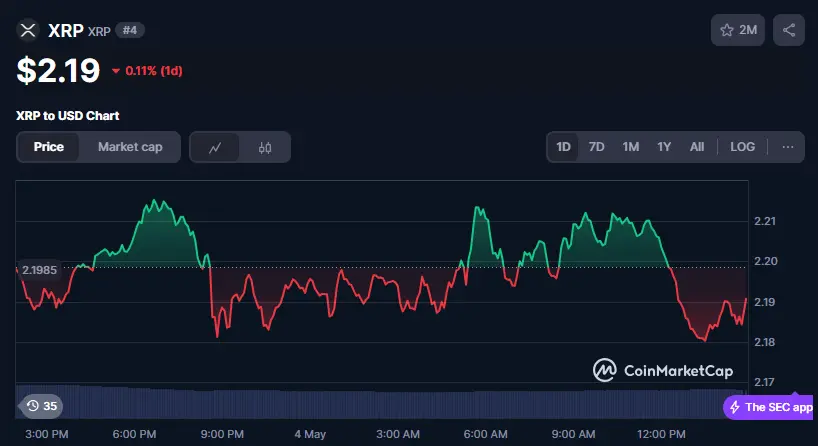Image resolution: width=818 pixels, height=446 pixels.
Task: Click the 2.20 axis label
Action: click(x=765, y=261)
